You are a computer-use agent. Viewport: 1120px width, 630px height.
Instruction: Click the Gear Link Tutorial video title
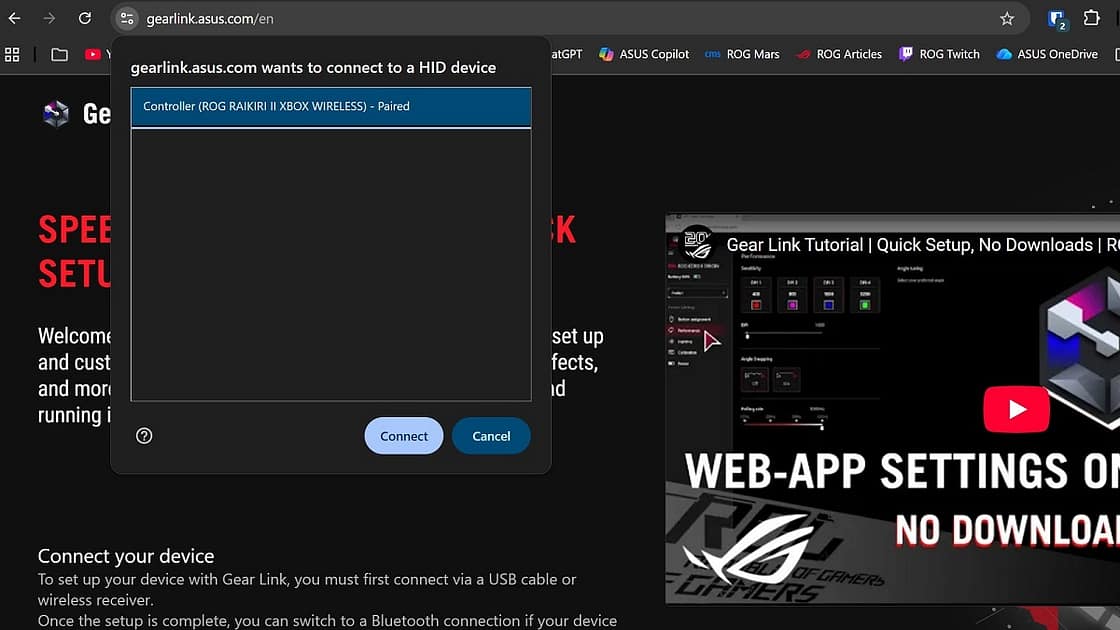(908, 245)
